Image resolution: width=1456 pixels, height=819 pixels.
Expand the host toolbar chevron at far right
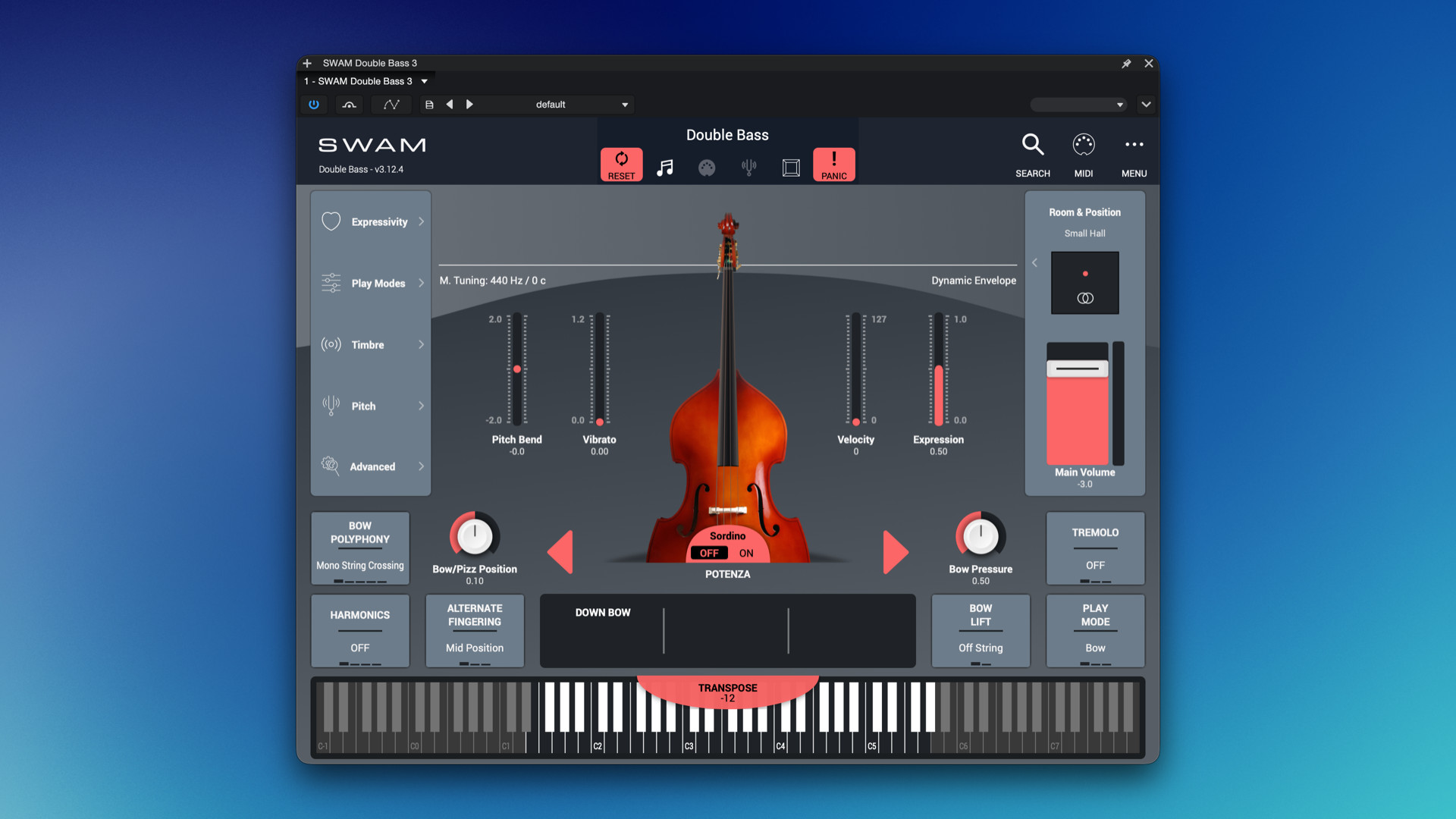[x=1146, y=105]
